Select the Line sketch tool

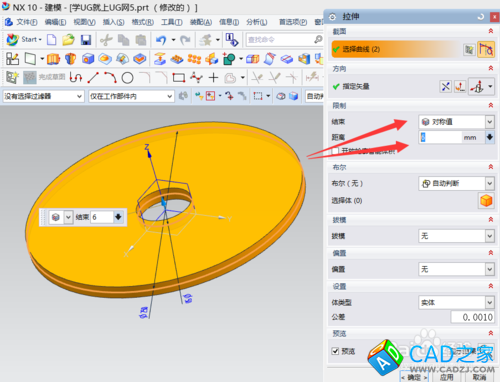pos(93,78)
